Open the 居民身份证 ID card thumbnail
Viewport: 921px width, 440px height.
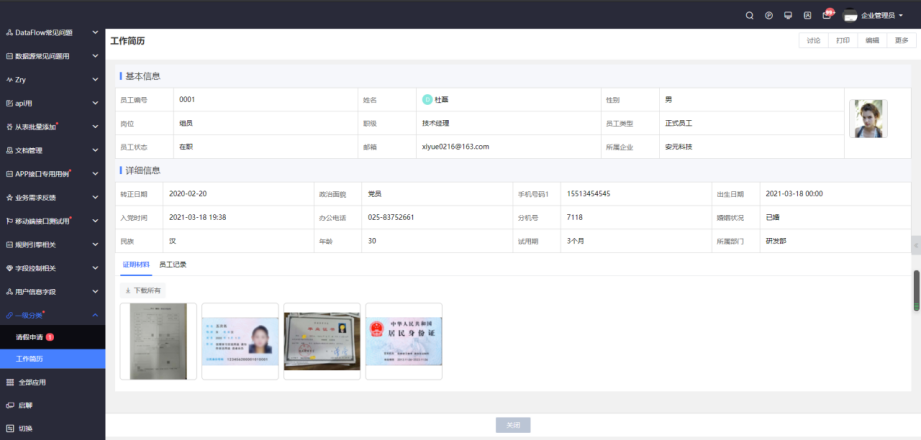(x=404, y=341)
